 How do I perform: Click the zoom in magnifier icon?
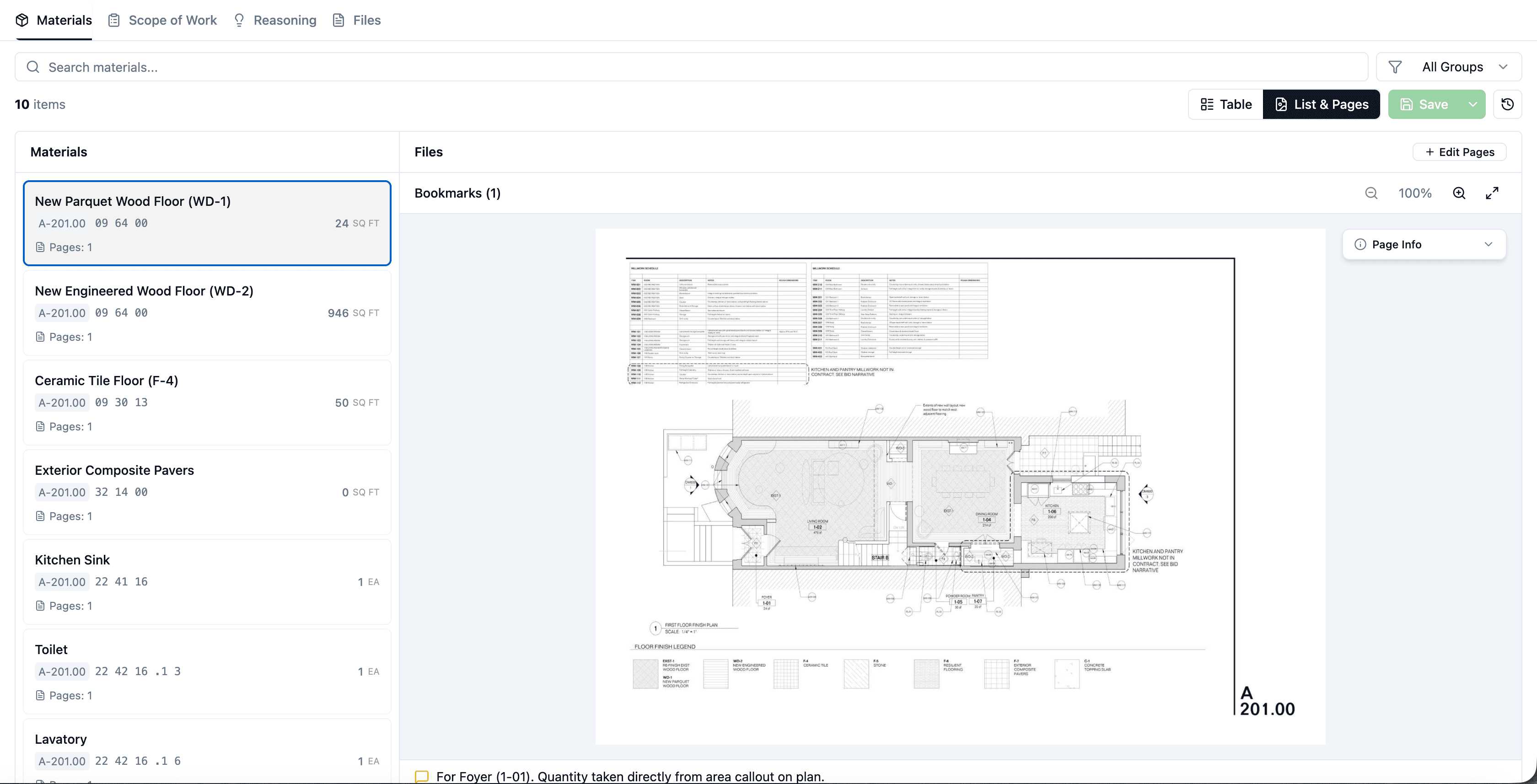[1459, 193]
